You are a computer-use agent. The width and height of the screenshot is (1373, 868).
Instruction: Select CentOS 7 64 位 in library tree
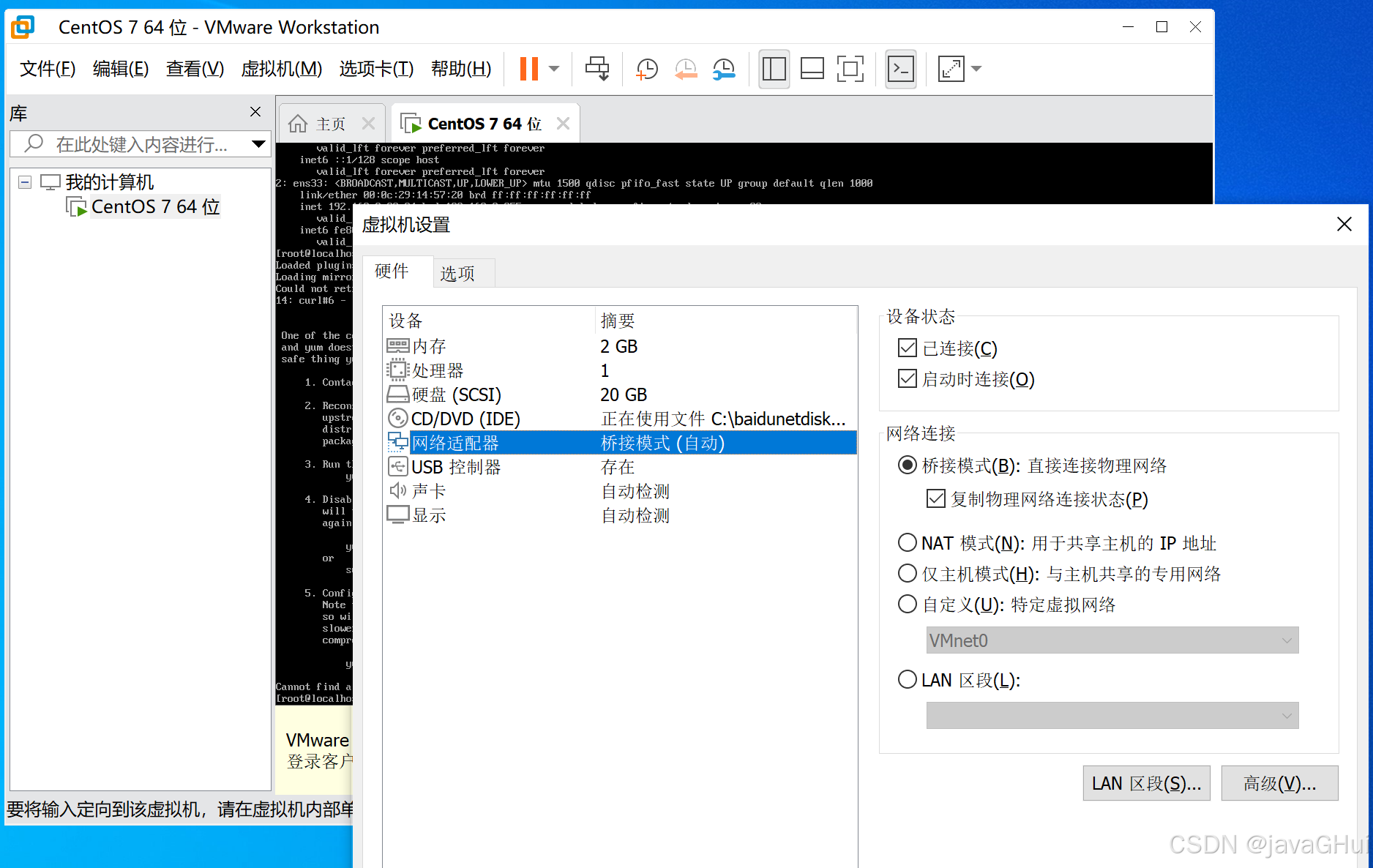[x=155, y=207]
